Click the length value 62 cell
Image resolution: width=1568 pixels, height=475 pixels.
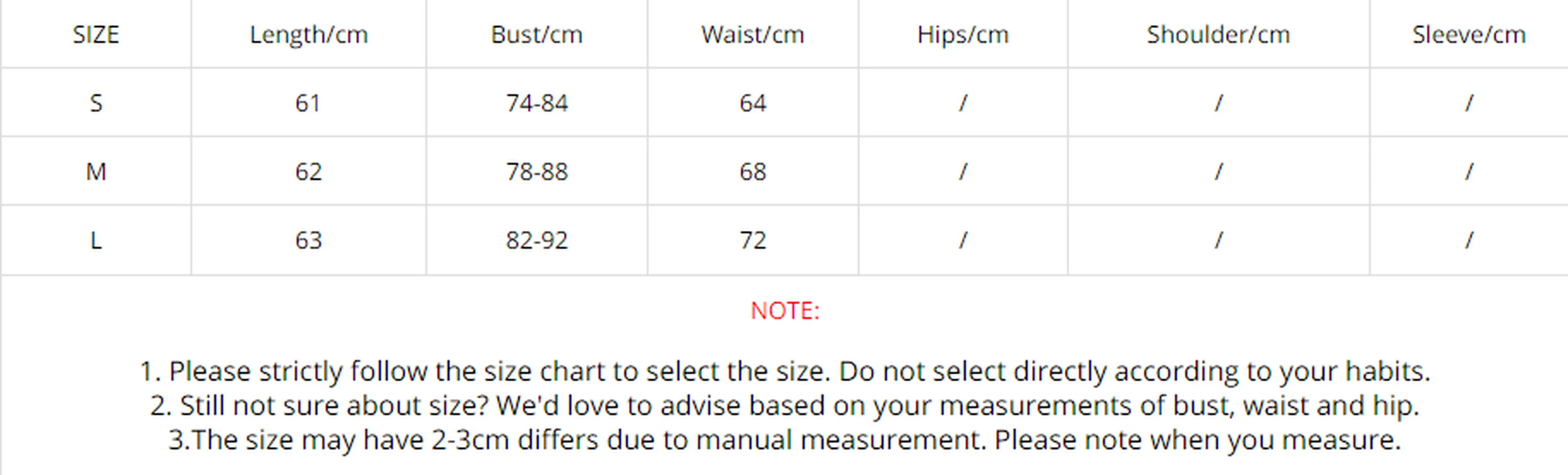(308, 171)
